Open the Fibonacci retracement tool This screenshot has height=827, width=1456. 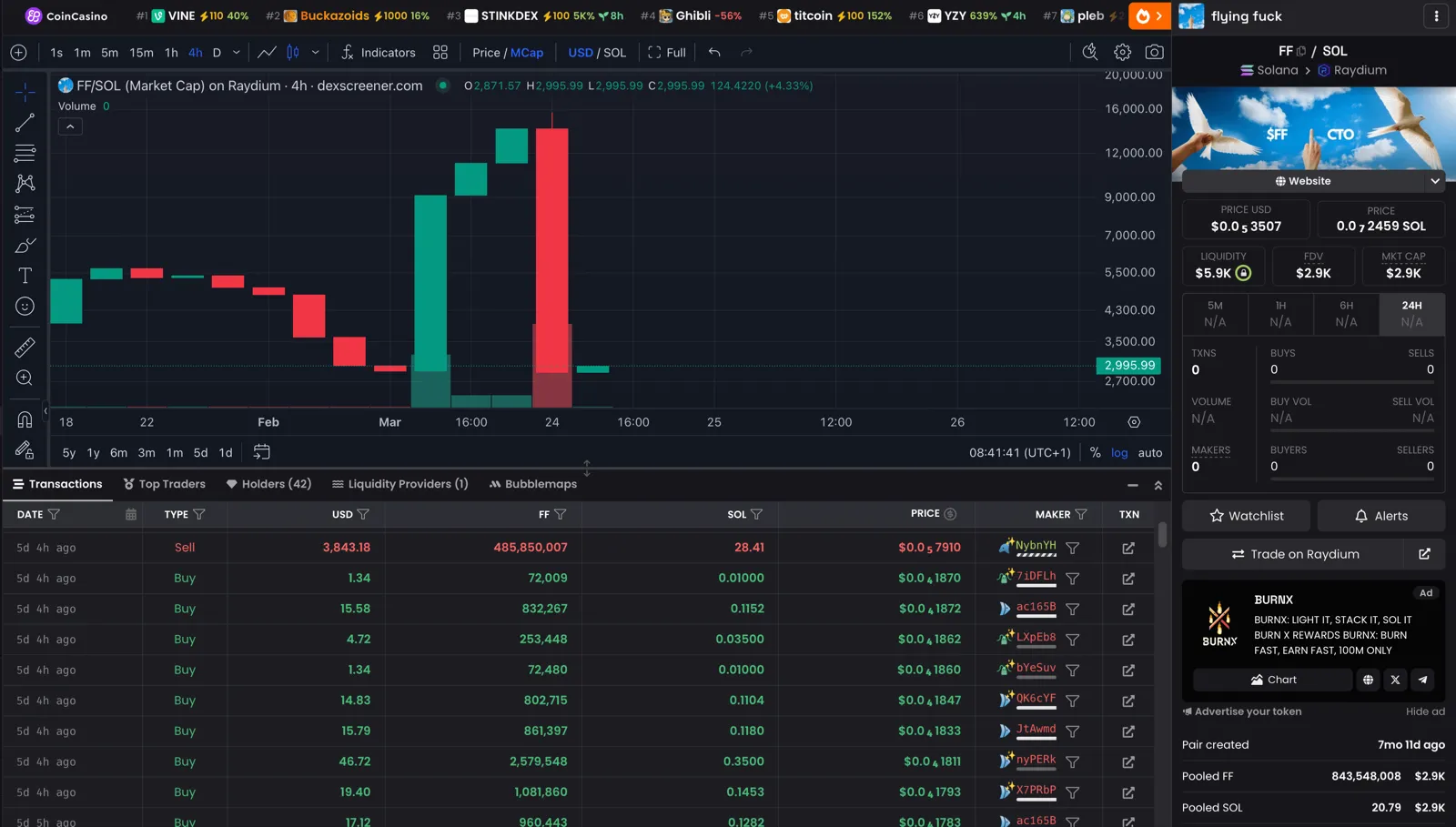pos(25,153)
